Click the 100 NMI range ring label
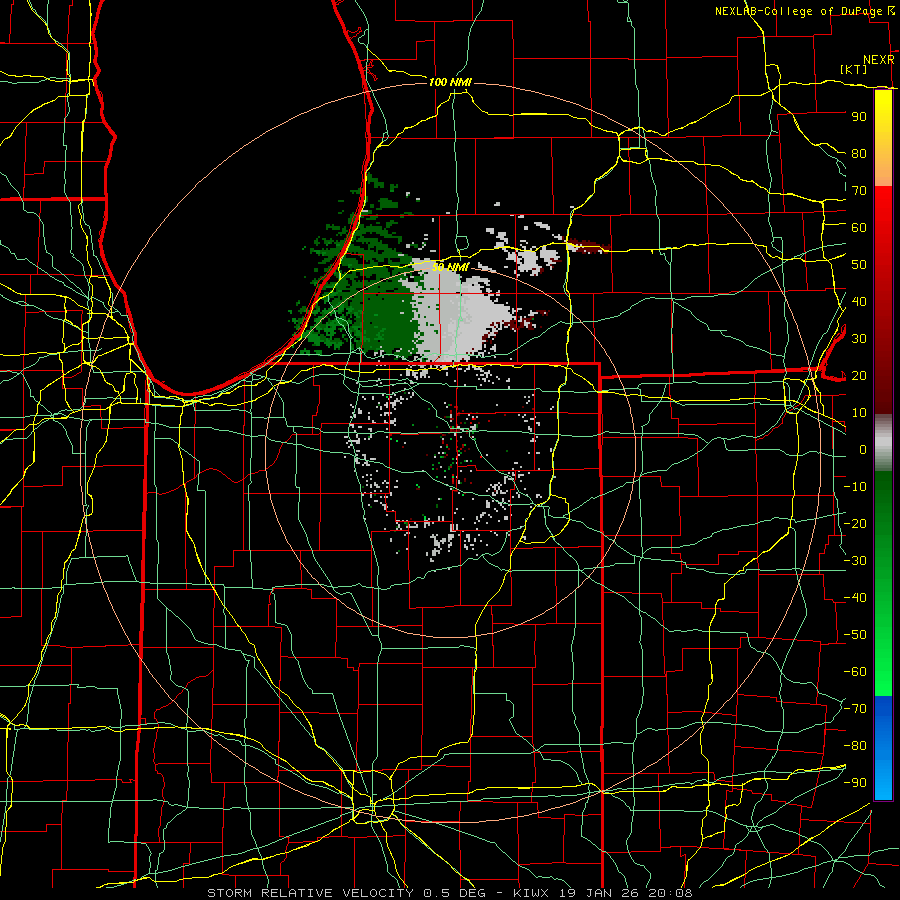Image resolution: width=900 pixels, height=900 pixels. (450, 82)
